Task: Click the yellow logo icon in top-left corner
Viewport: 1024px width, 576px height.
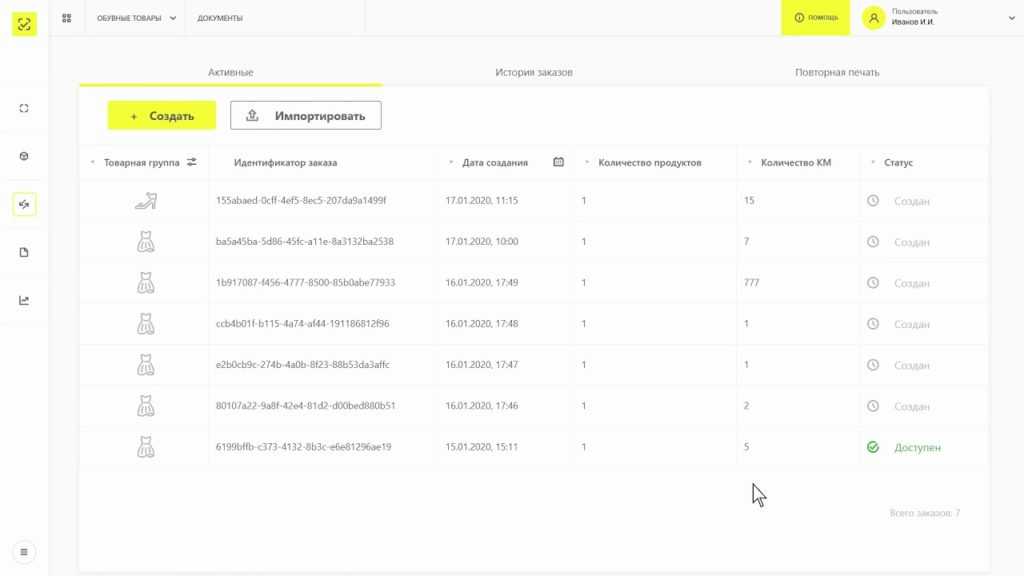Action: point(24,24)
